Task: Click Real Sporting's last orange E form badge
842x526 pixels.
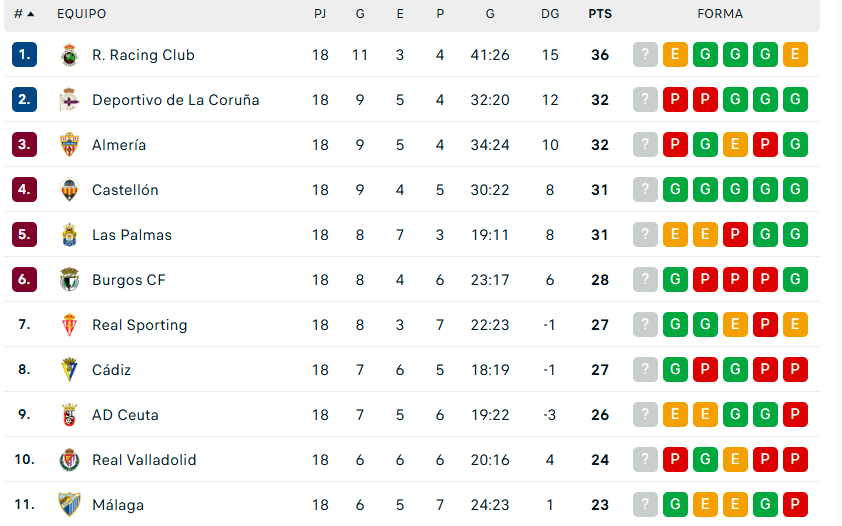Action: 796,325
